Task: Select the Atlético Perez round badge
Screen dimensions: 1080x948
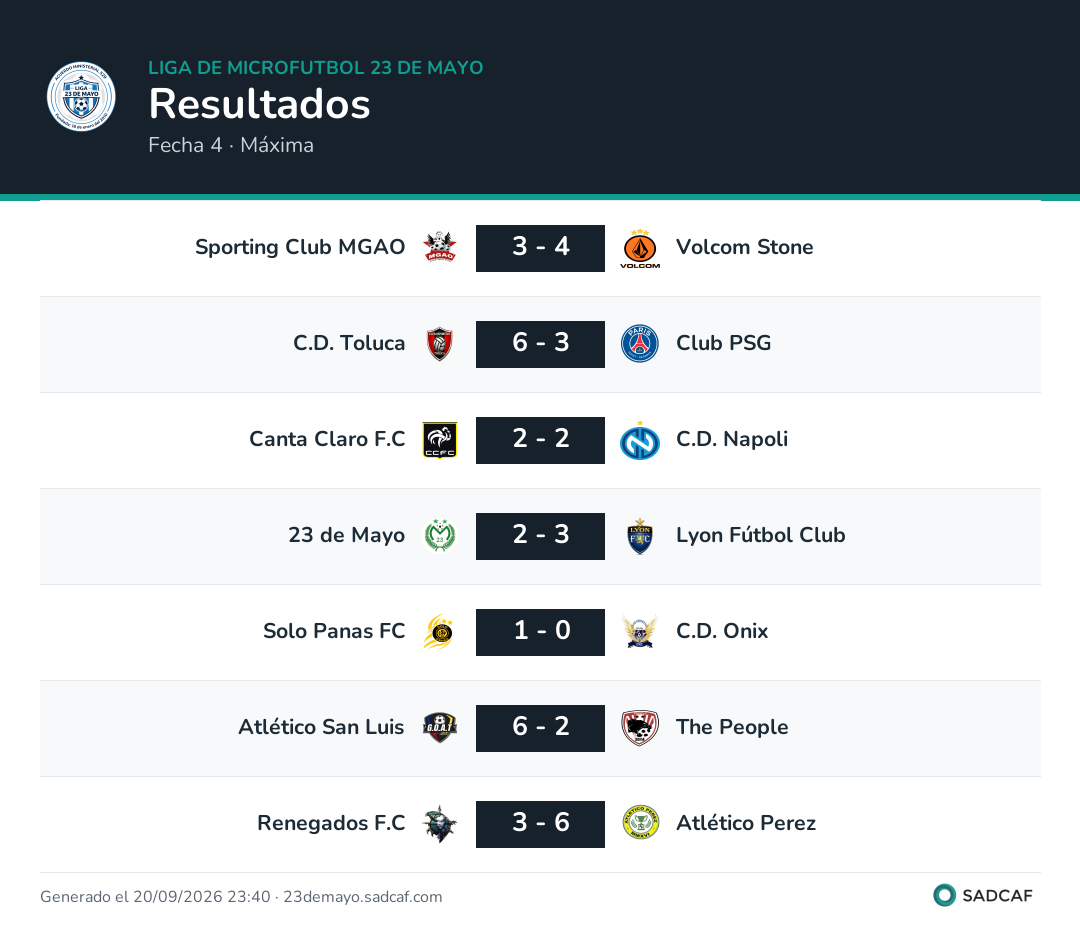Action: click(x=640, y=823)
